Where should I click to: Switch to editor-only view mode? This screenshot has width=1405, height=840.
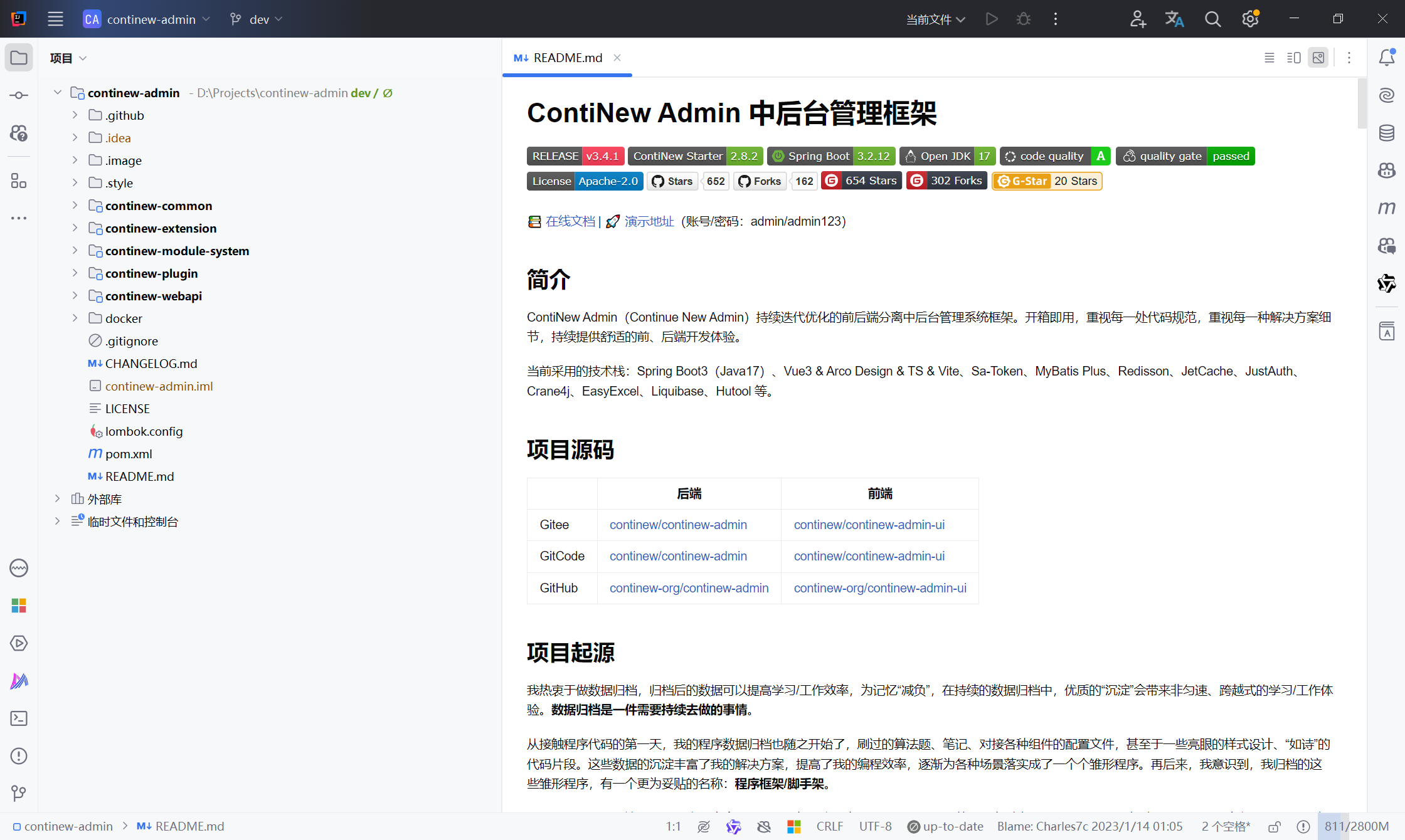point(1270,58)
